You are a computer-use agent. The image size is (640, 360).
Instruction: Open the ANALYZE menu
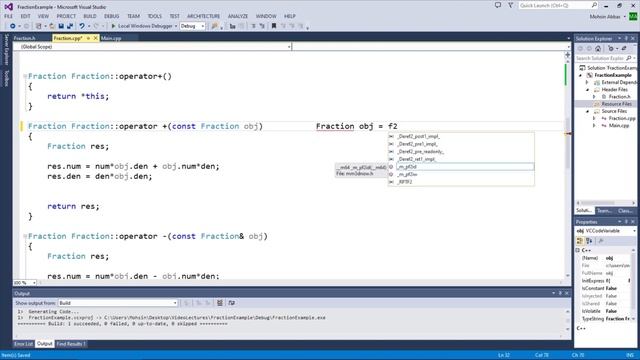[238, 16]
